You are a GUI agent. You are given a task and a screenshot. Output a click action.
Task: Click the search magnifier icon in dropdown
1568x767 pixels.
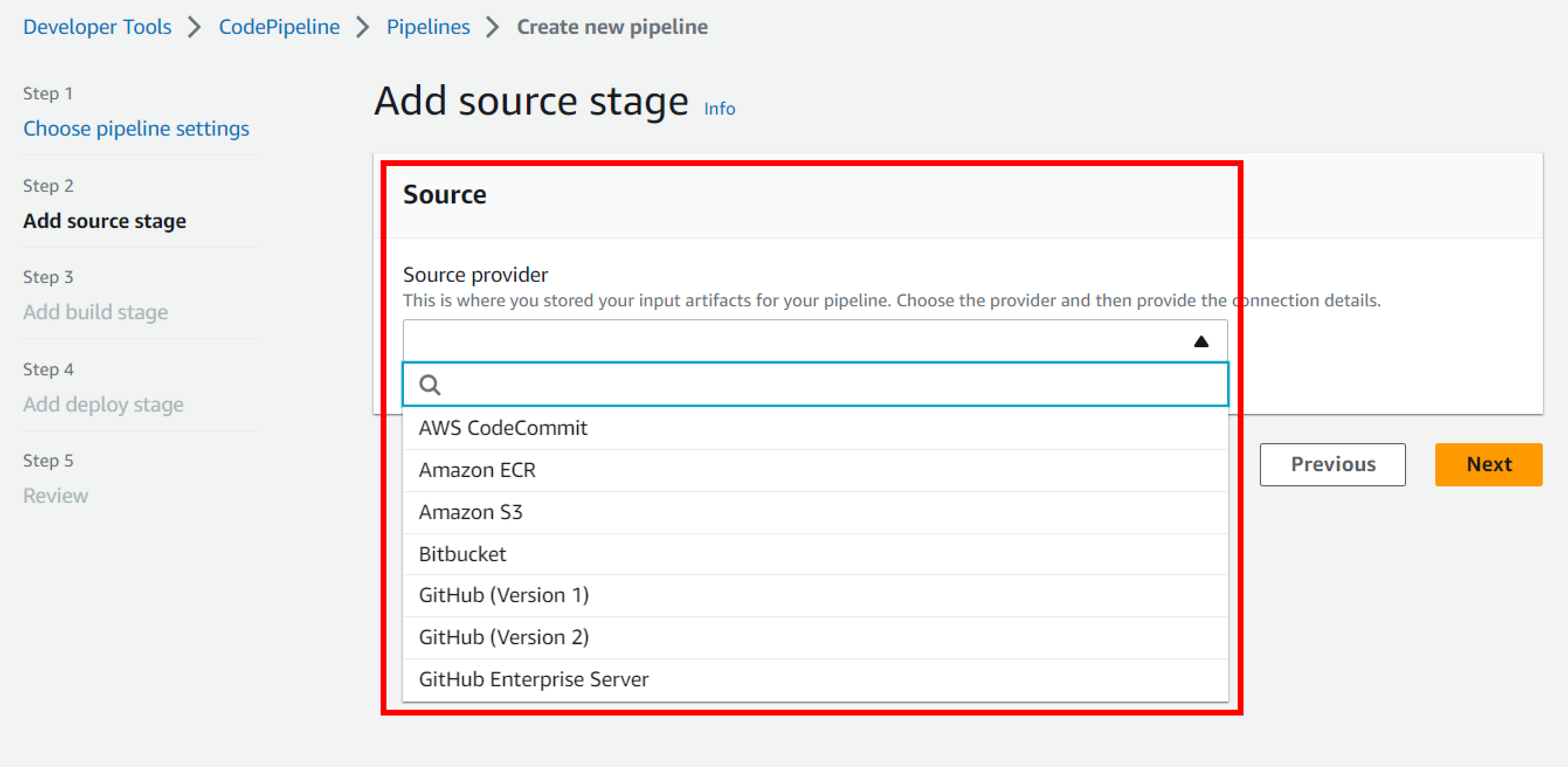(430, 385)
